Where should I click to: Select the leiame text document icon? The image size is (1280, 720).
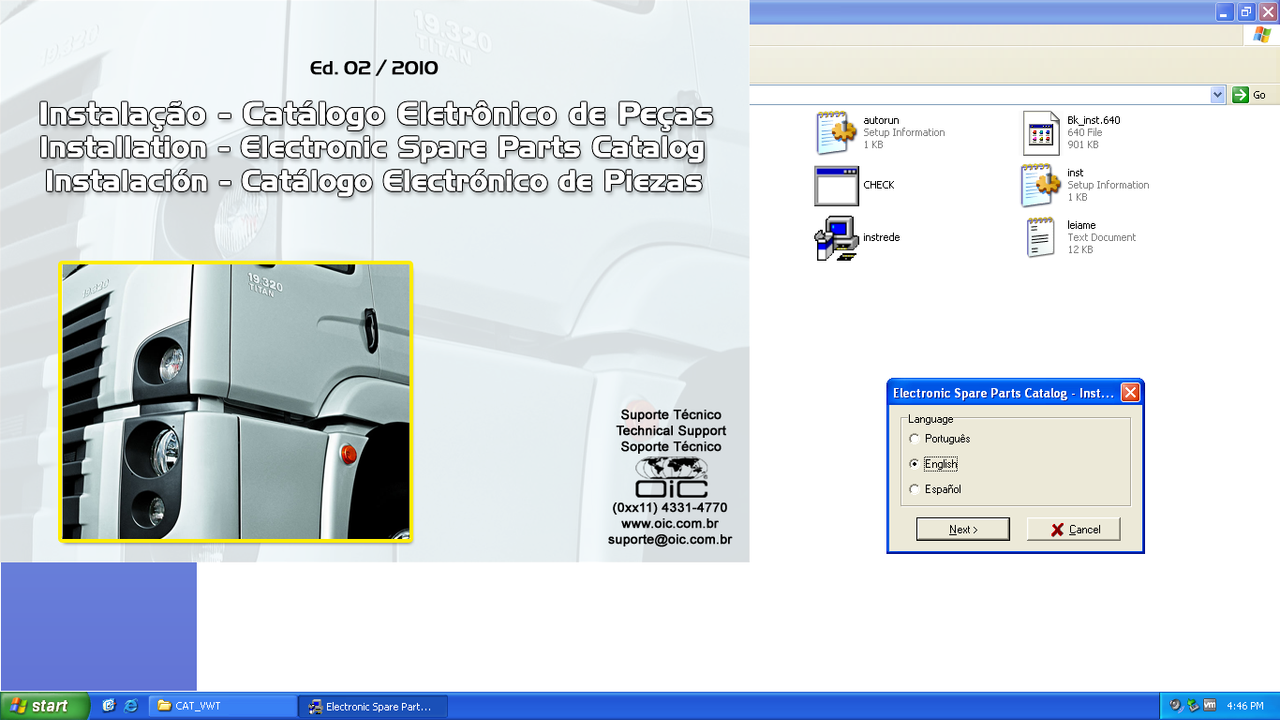(x=1040, y=238)
